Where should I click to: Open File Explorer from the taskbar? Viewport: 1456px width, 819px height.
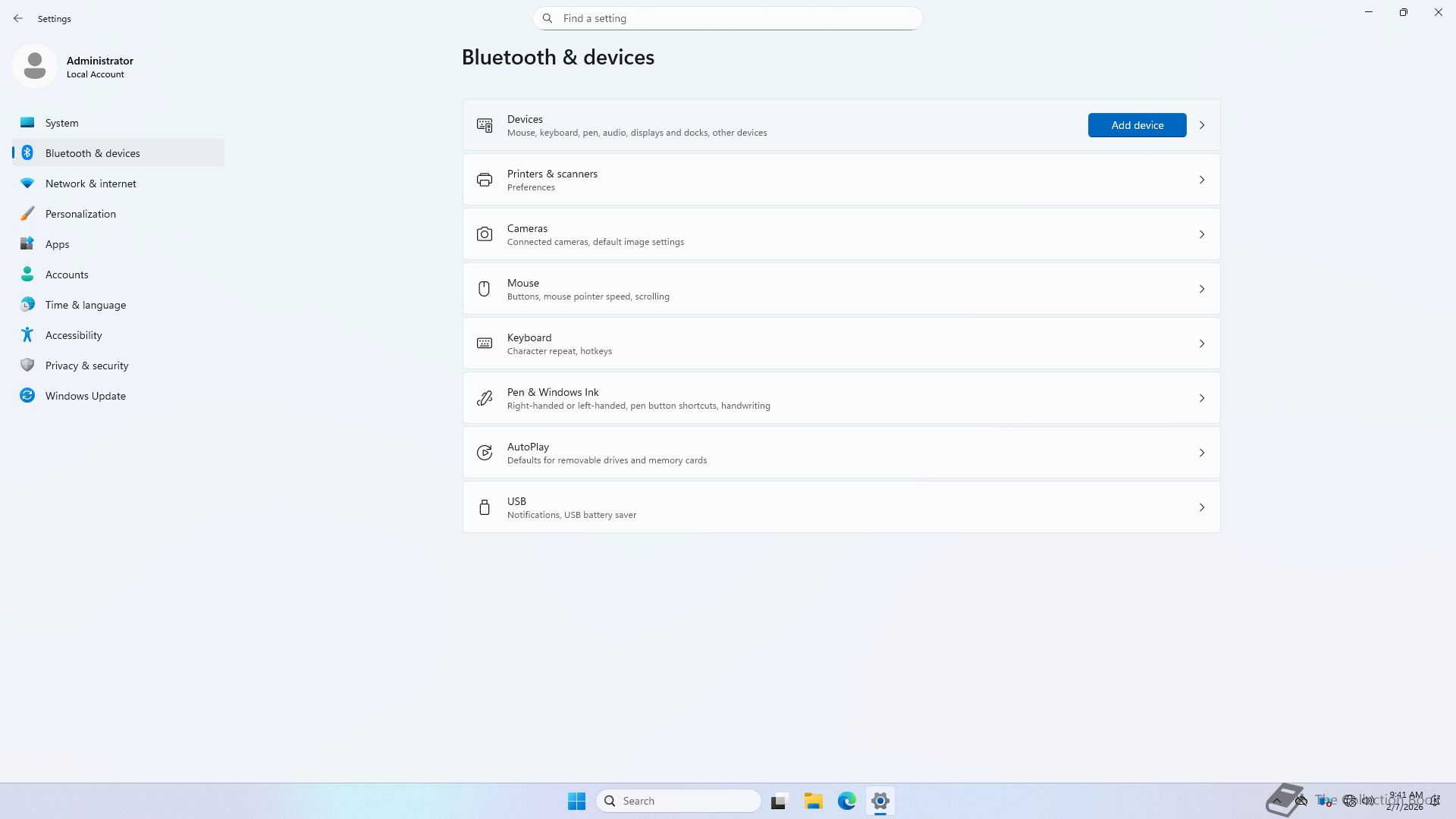(x=813, y=801)
